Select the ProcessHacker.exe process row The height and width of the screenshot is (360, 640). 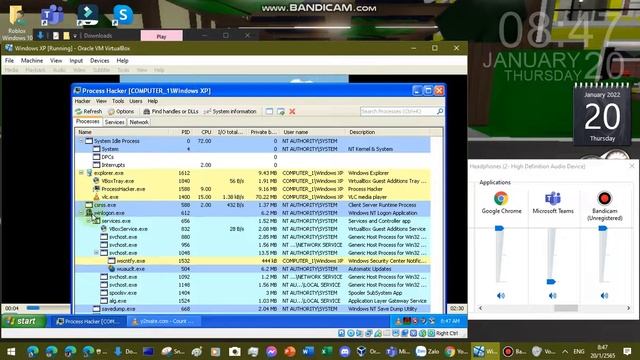253,189
